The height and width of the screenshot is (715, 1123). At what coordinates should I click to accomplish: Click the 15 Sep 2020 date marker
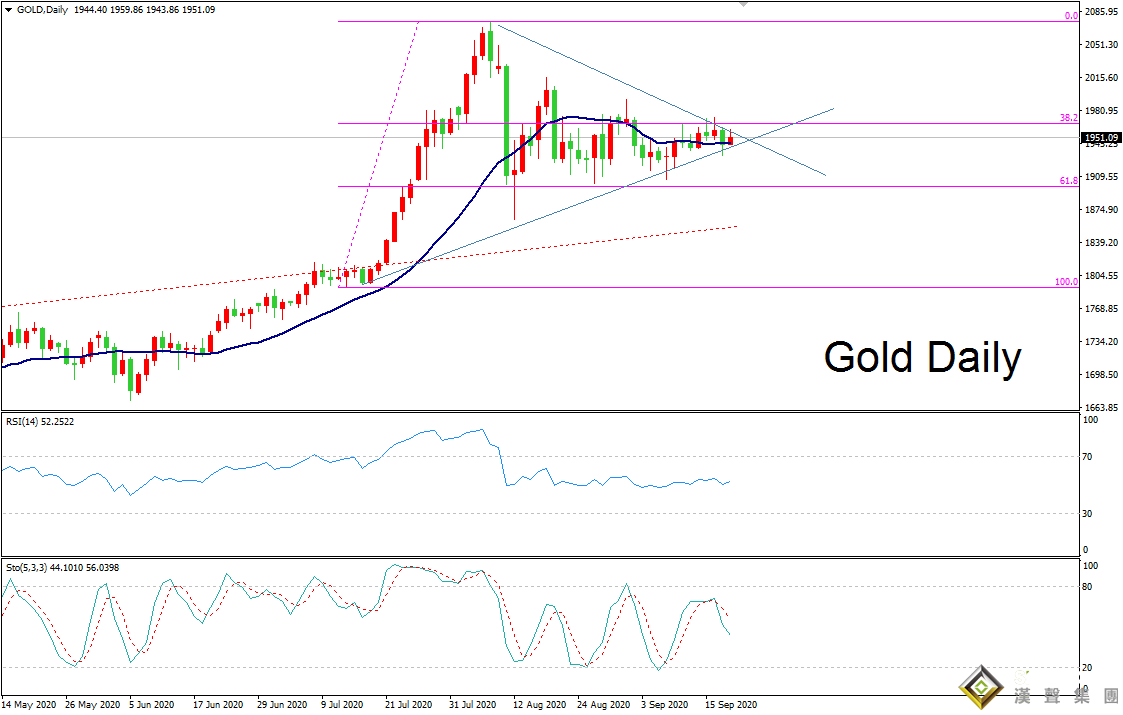730,704
